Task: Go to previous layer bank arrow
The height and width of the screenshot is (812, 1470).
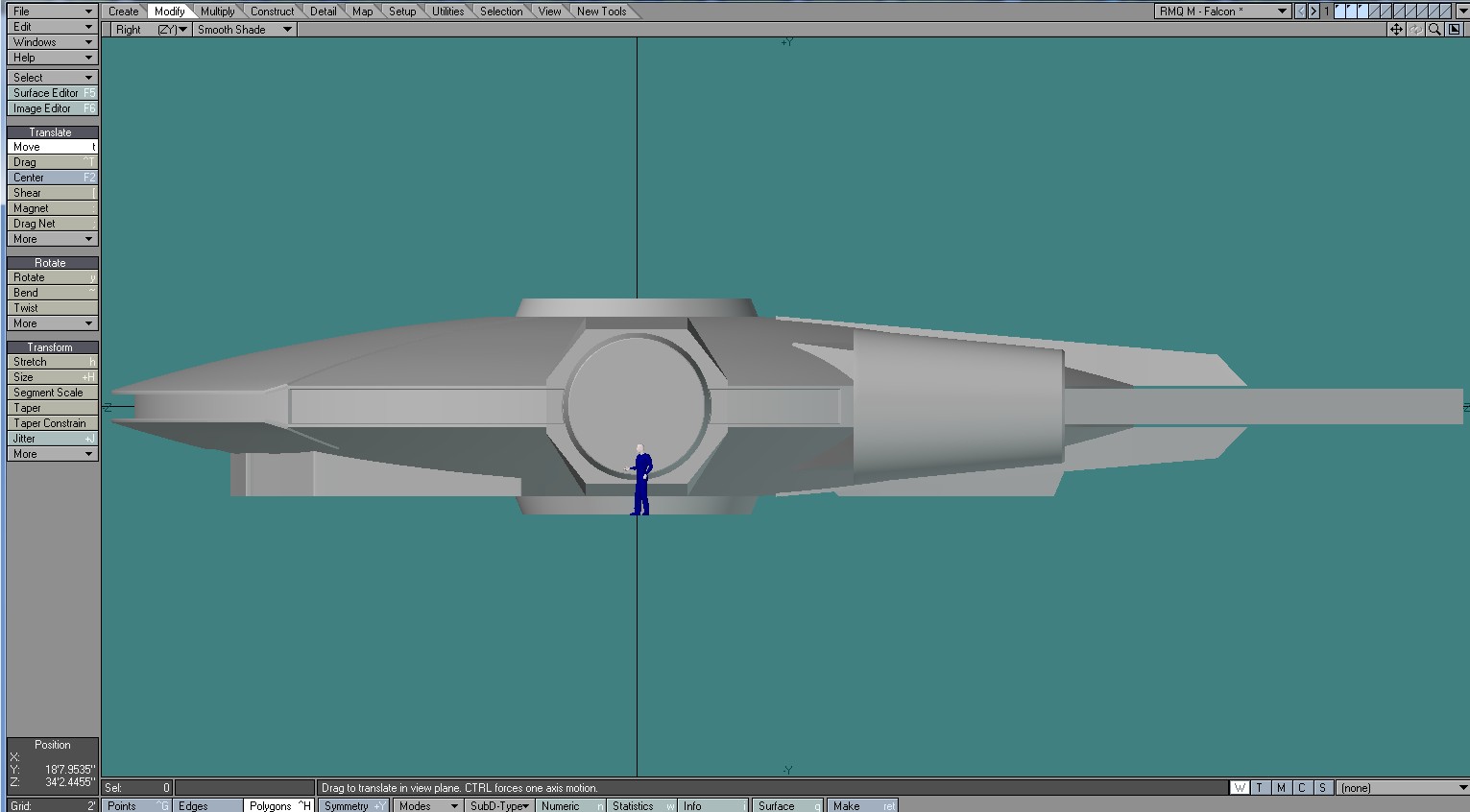Action: coord(1301,12)
